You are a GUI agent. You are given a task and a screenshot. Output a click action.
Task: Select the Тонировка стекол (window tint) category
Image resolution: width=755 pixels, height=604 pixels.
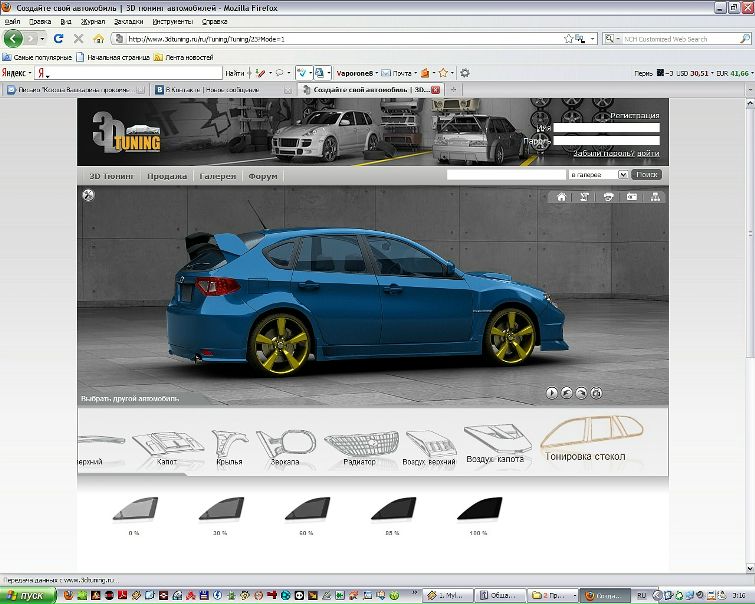[590, 439]
